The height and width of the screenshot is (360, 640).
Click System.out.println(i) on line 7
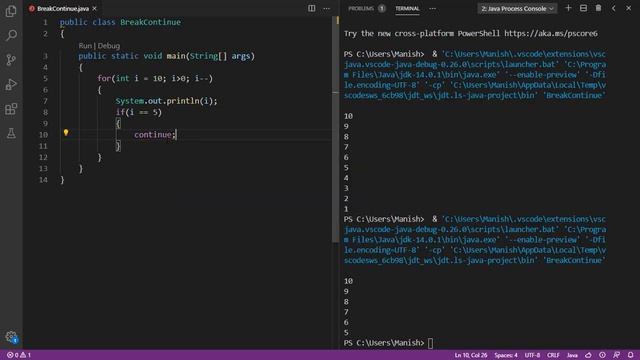(x=167, y=101)
